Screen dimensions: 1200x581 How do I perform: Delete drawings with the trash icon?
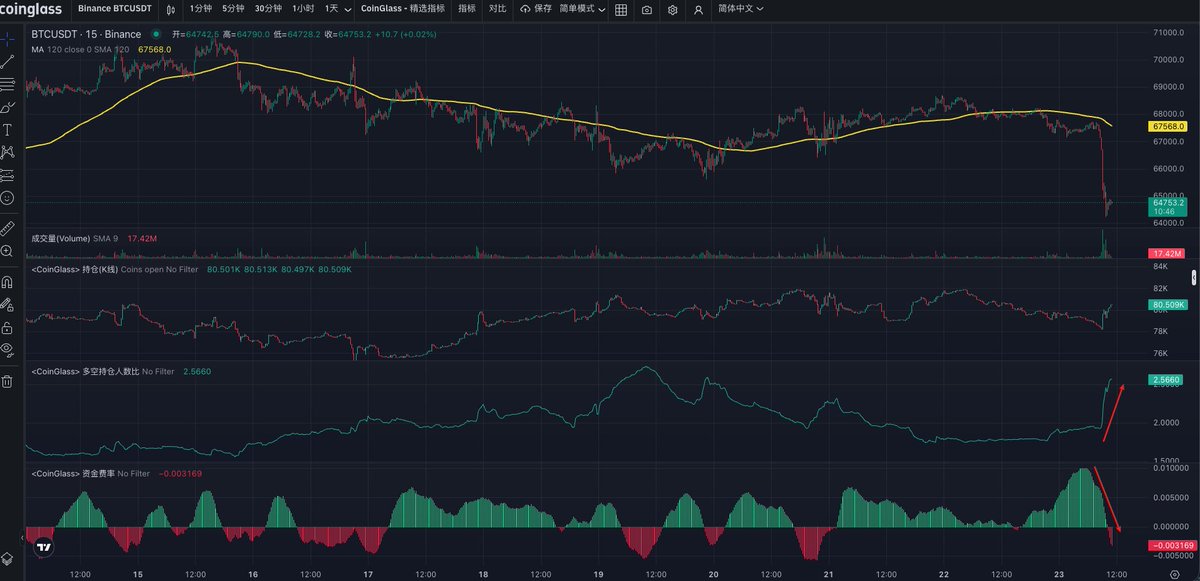(8, 381)
